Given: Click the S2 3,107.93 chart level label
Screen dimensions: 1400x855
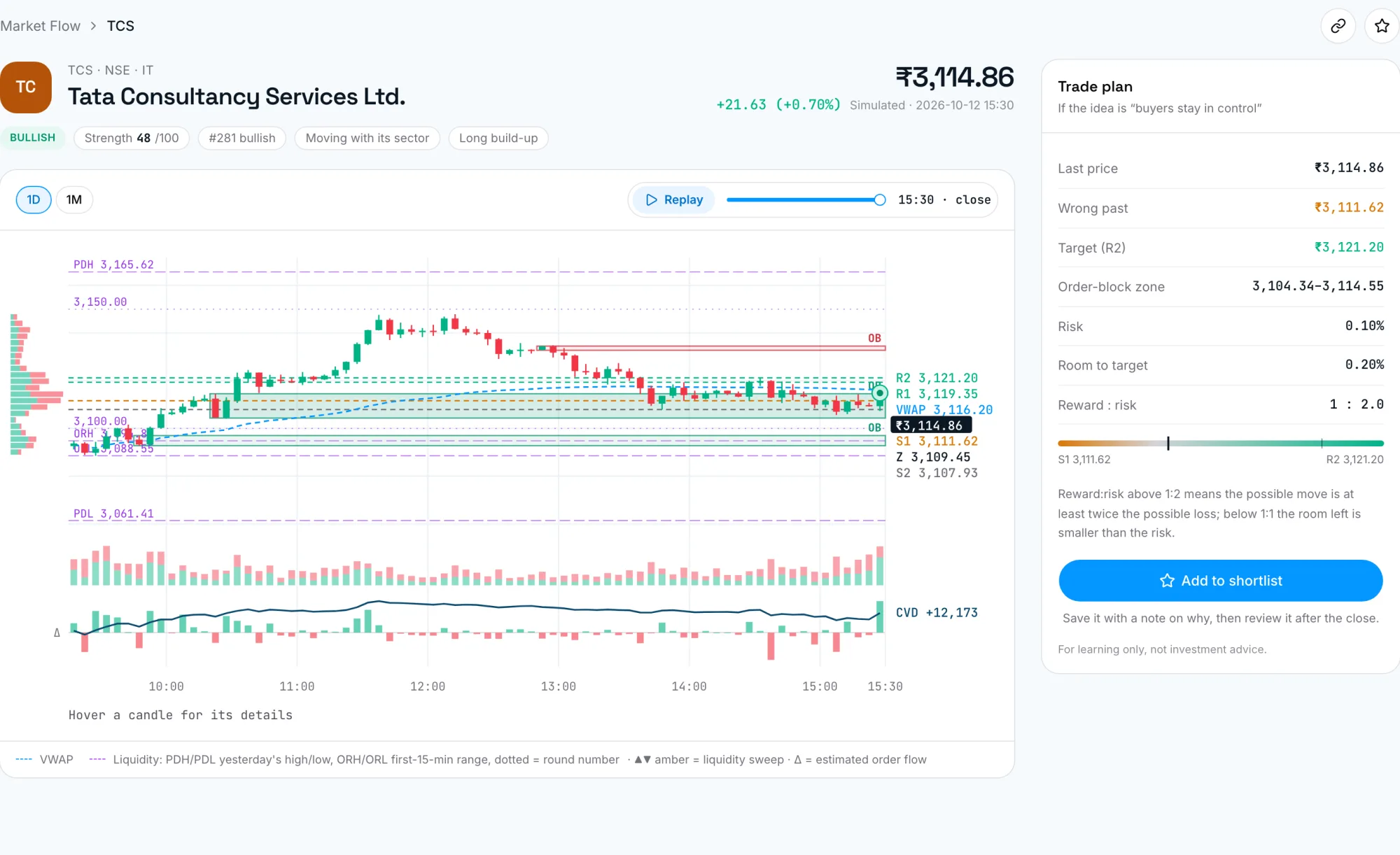Looking at the screenshot, I should click(937, 473).
